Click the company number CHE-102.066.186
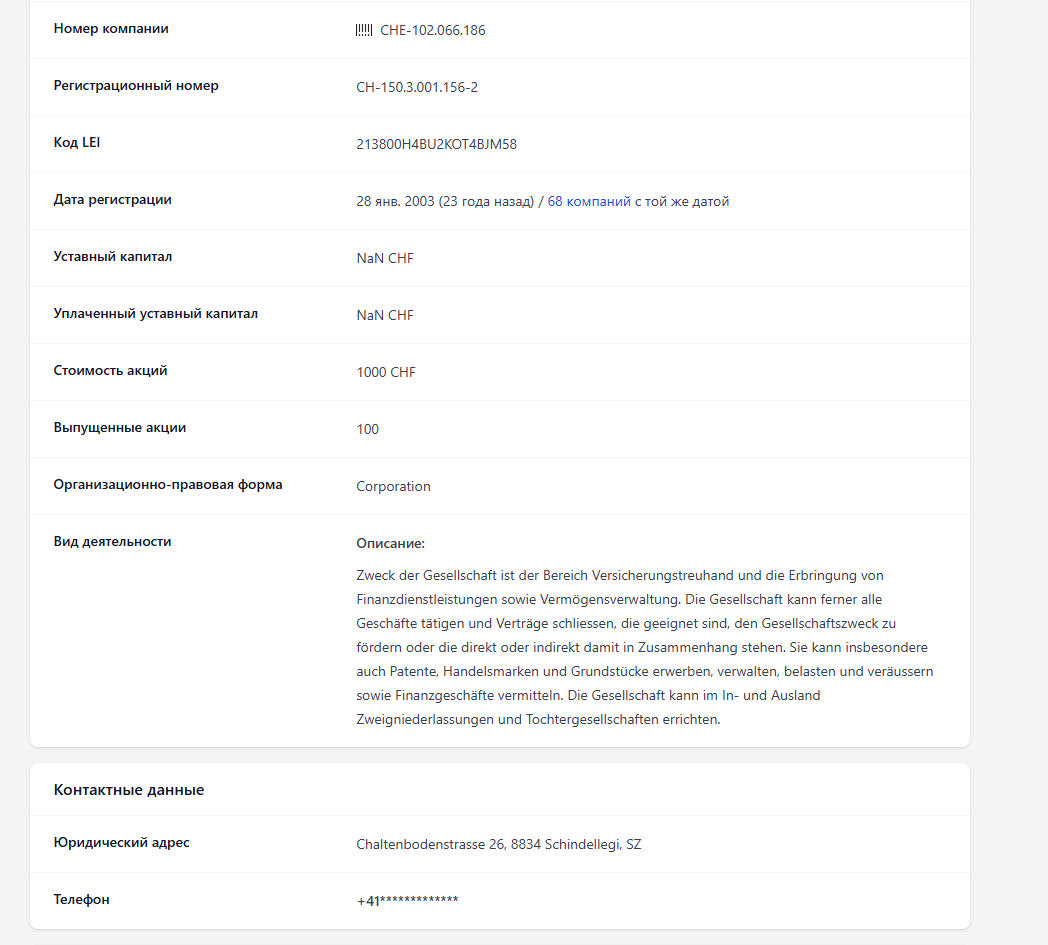Screen dimensions: 1048x945 click(x=433, y=30)
